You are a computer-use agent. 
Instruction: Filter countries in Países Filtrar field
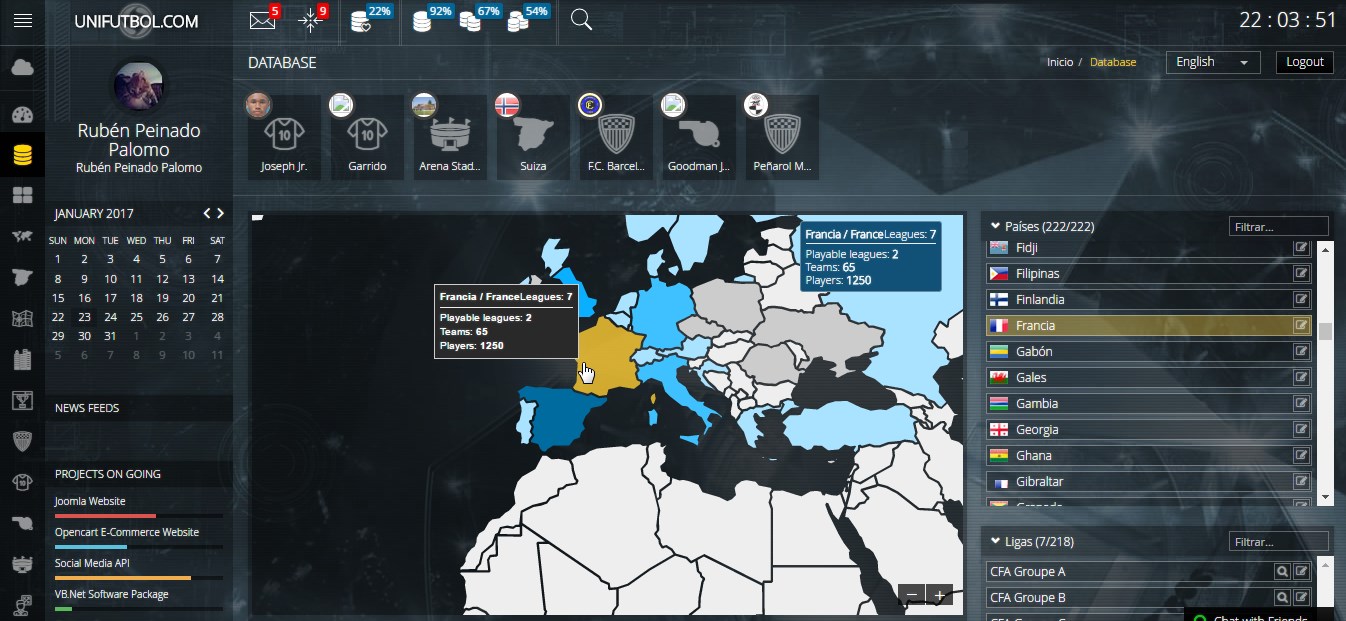pos(1279,227)
